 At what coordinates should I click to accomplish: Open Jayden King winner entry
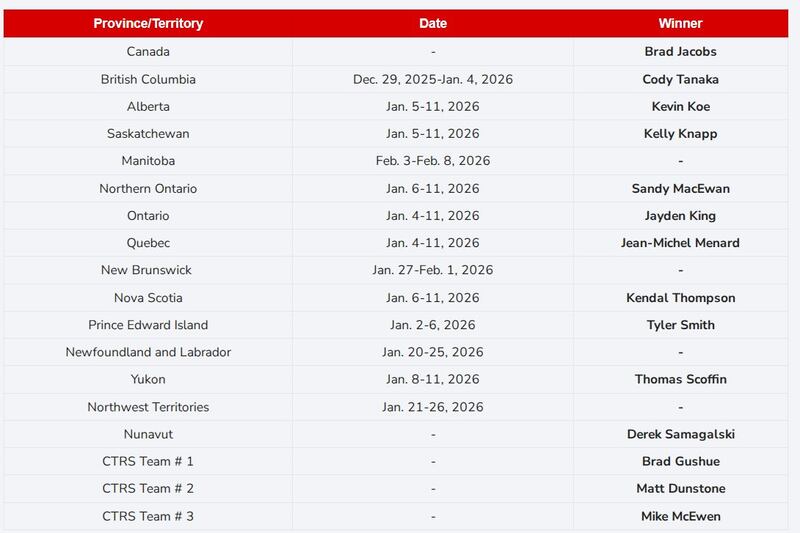pyautogui.click(x=680, y=215)
